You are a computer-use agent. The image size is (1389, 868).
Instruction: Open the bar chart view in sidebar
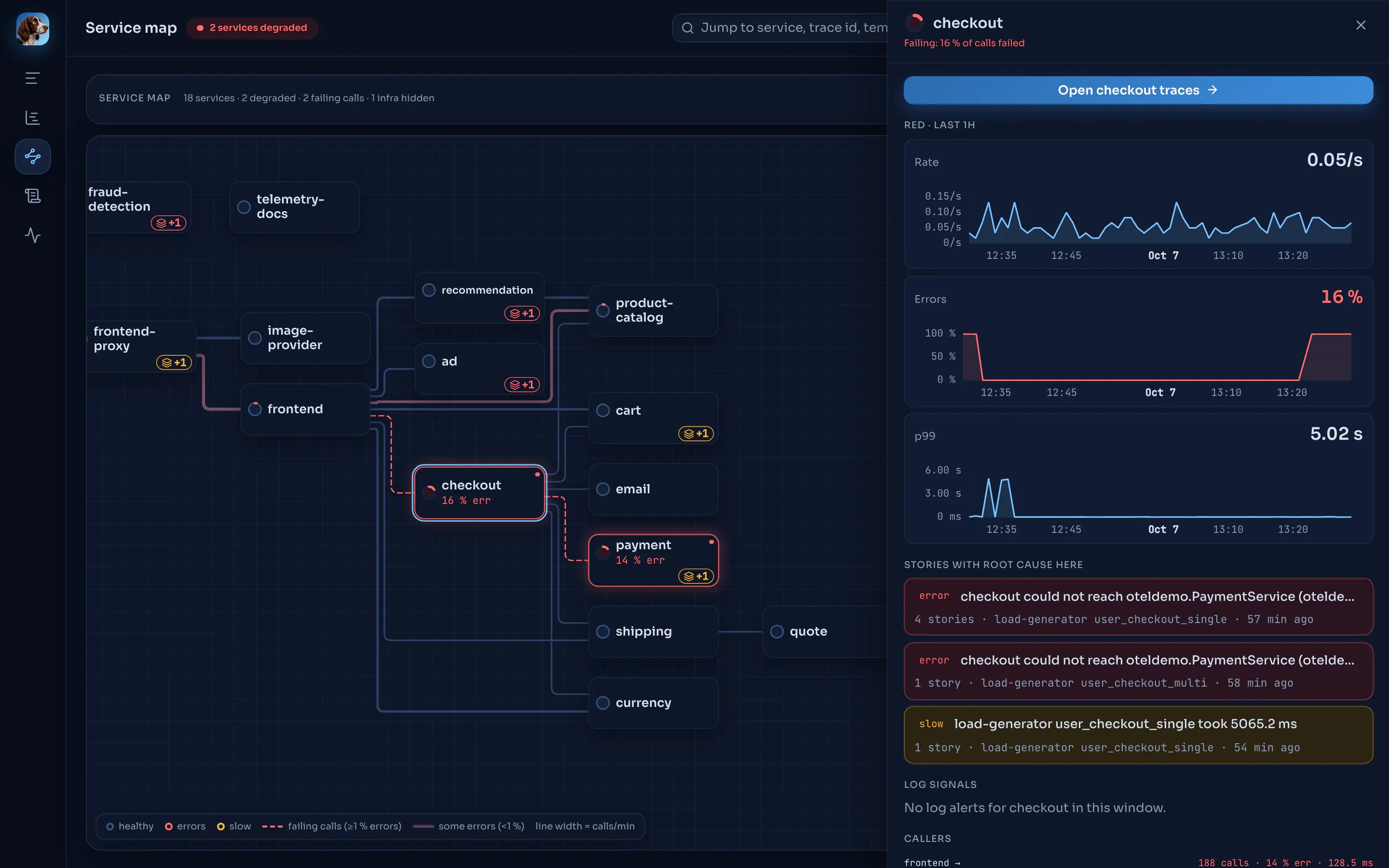coord(33,118)
